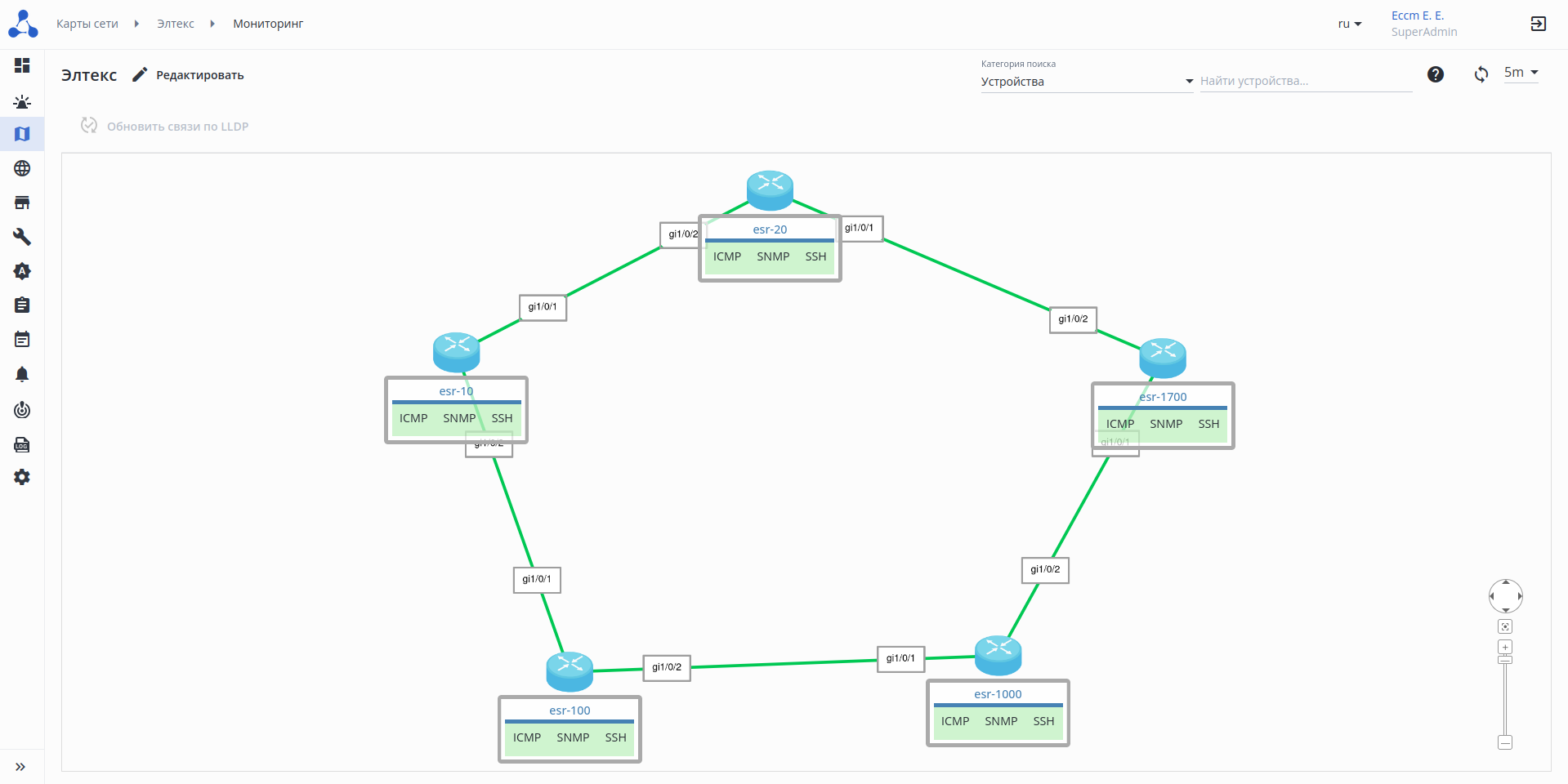Click SSH status on esr-1000
The height and width of the screenshot is (784, 1568).
pos(1043,721)
